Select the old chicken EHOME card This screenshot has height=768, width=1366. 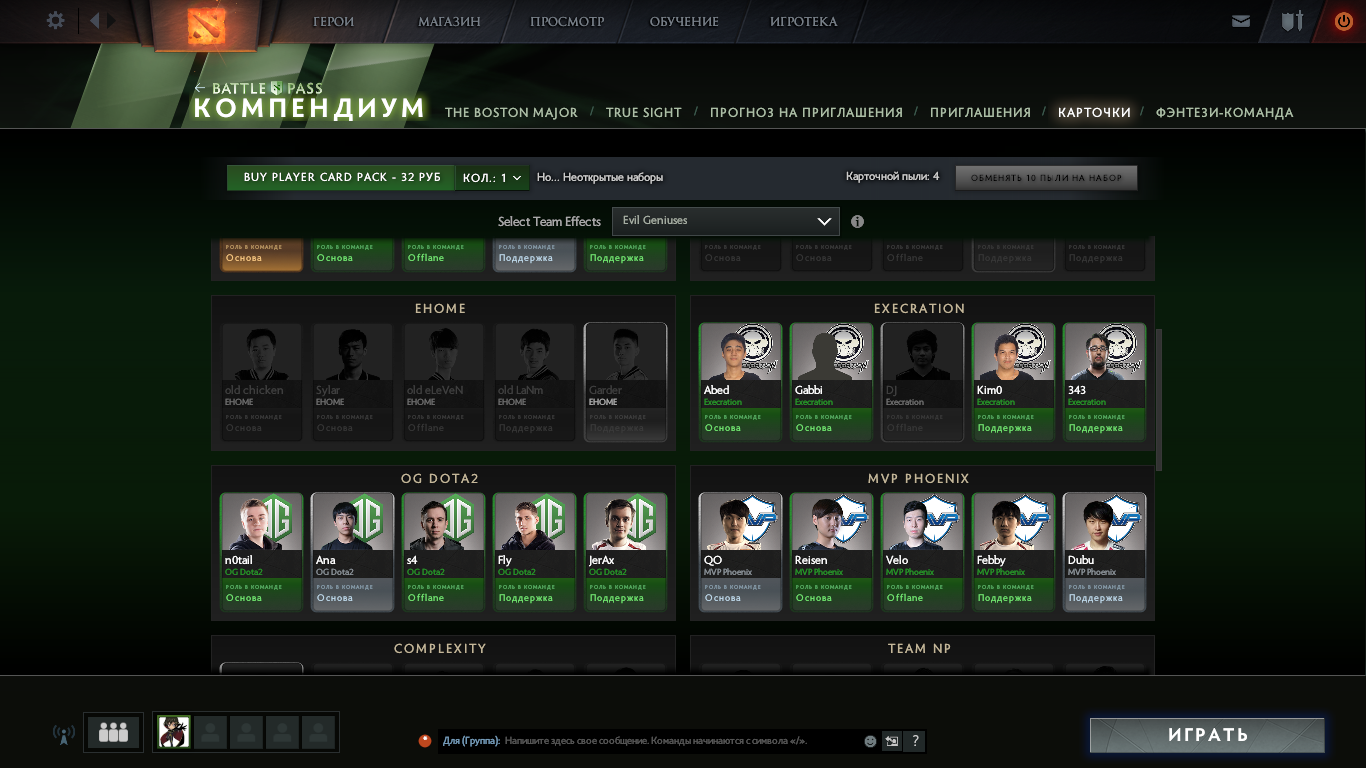click(261, 382)
